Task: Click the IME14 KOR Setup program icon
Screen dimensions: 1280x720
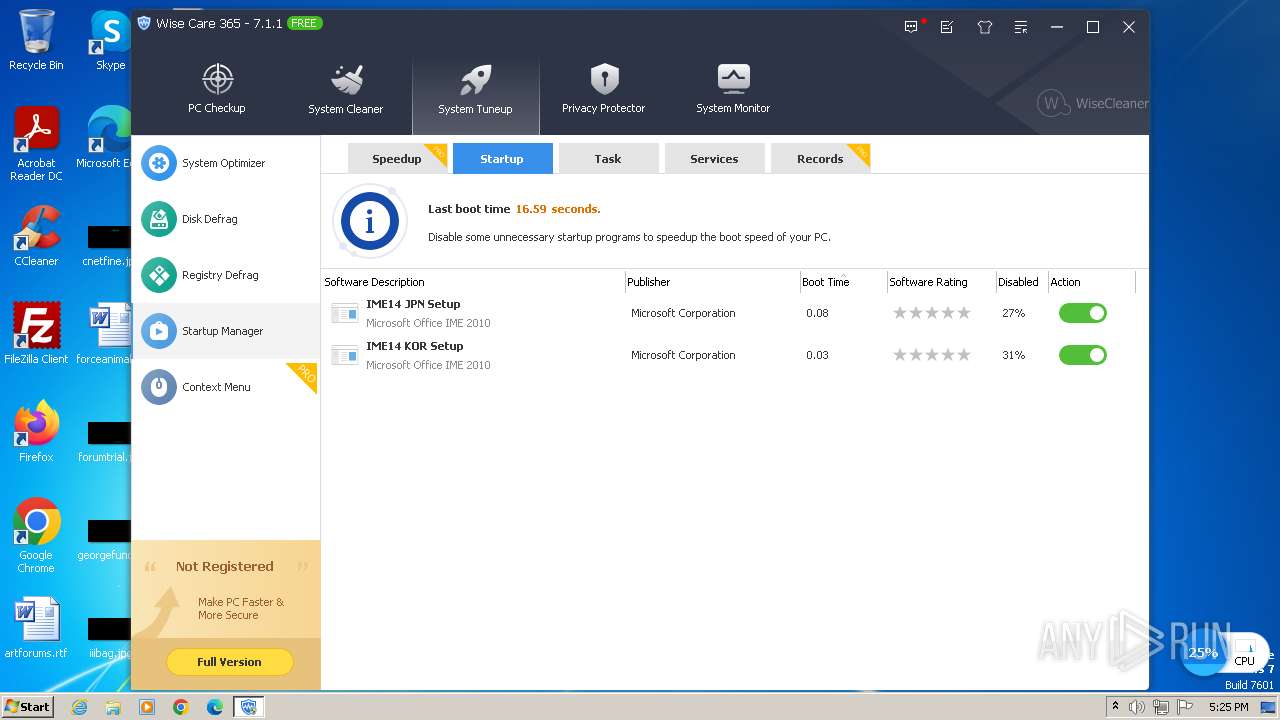Action: (344, 356)
